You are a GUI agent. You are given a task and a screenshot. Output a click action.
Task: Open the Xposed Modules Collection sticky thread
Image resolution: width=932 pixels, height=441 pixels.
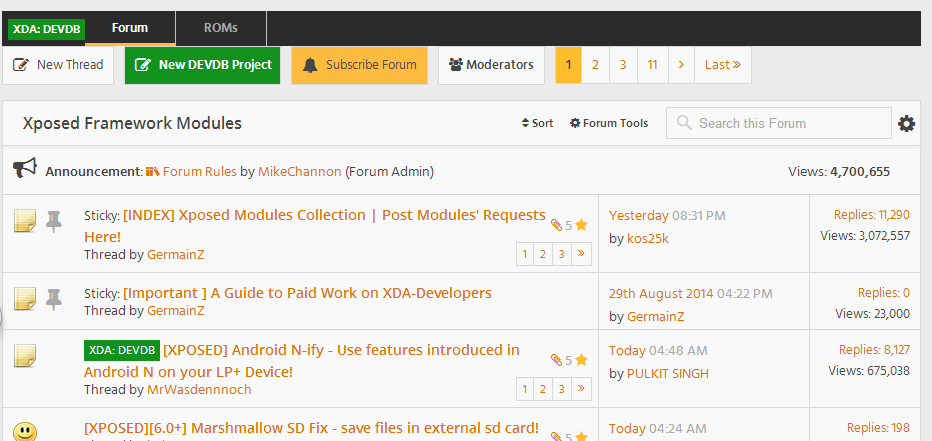click(x=315, y=226)
